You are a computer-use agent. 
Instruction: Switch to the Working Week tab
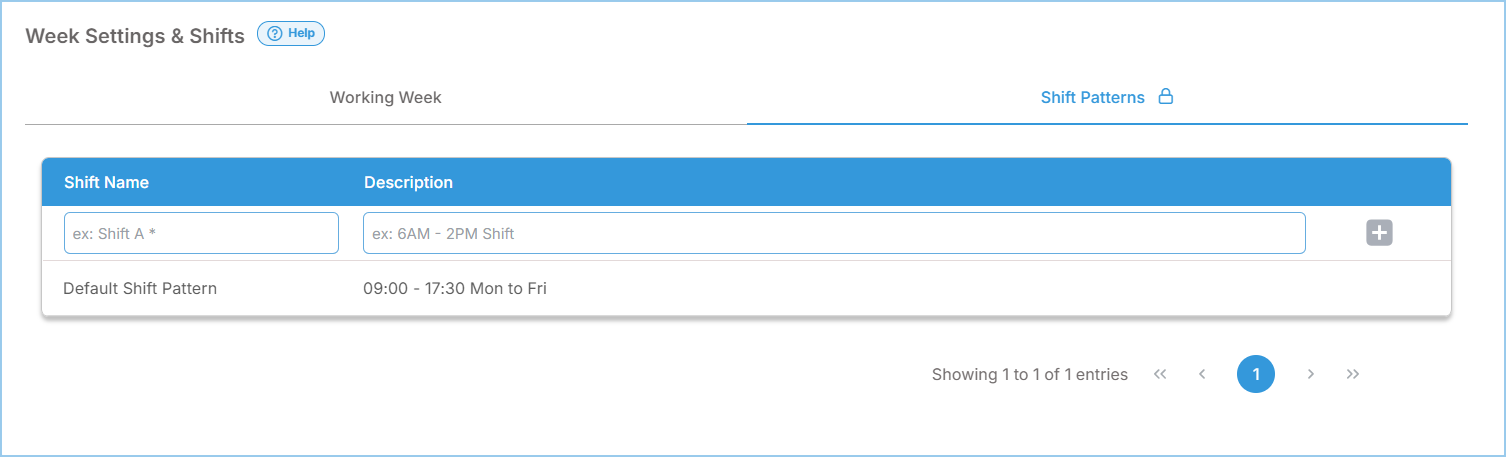coord(386,98)
